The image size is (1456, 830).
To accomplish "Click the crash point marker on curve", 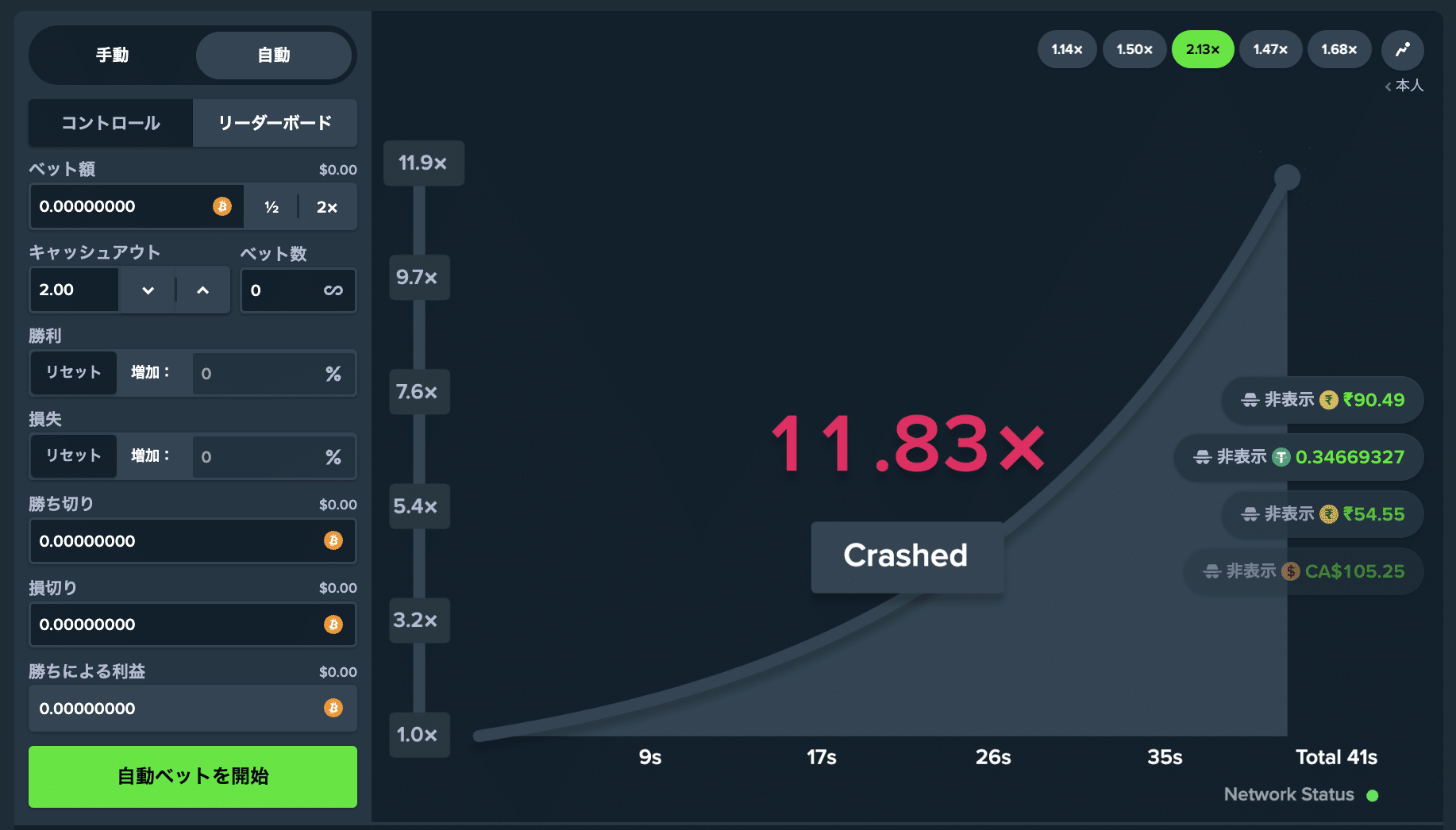I will [x=1287, y=177].
